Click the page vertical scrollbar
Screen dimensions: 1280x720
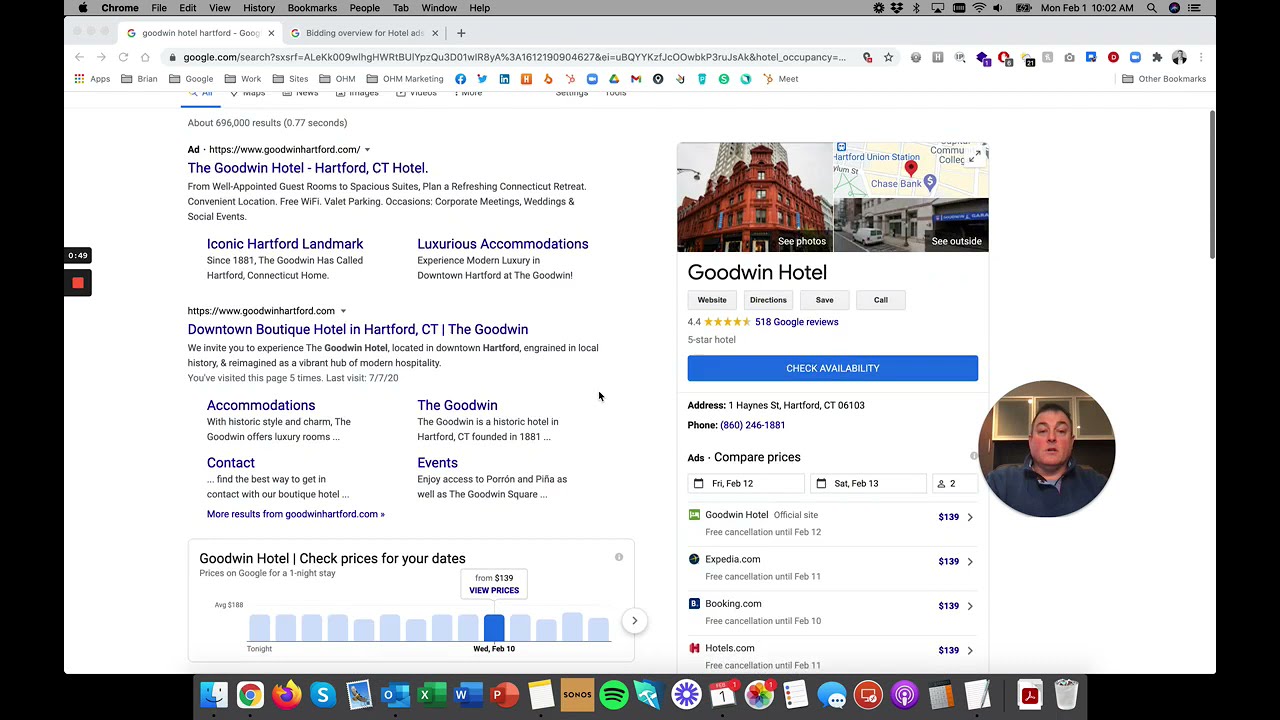[x=1211, y=185]
